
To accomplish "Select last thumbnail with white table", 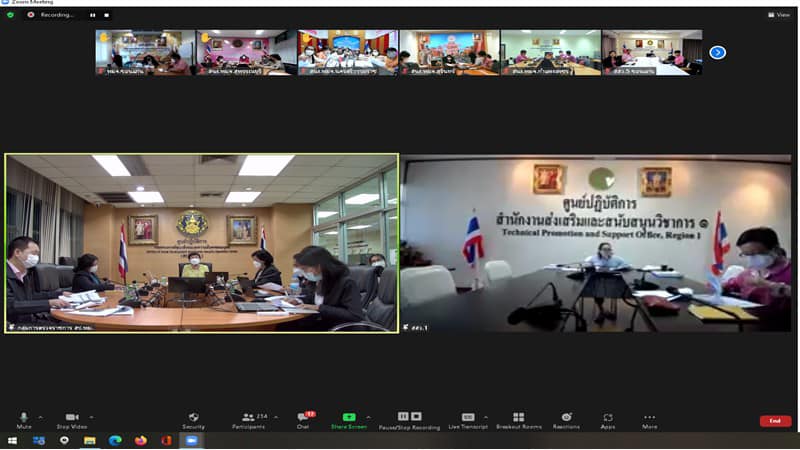I will (x=652, y=53).
